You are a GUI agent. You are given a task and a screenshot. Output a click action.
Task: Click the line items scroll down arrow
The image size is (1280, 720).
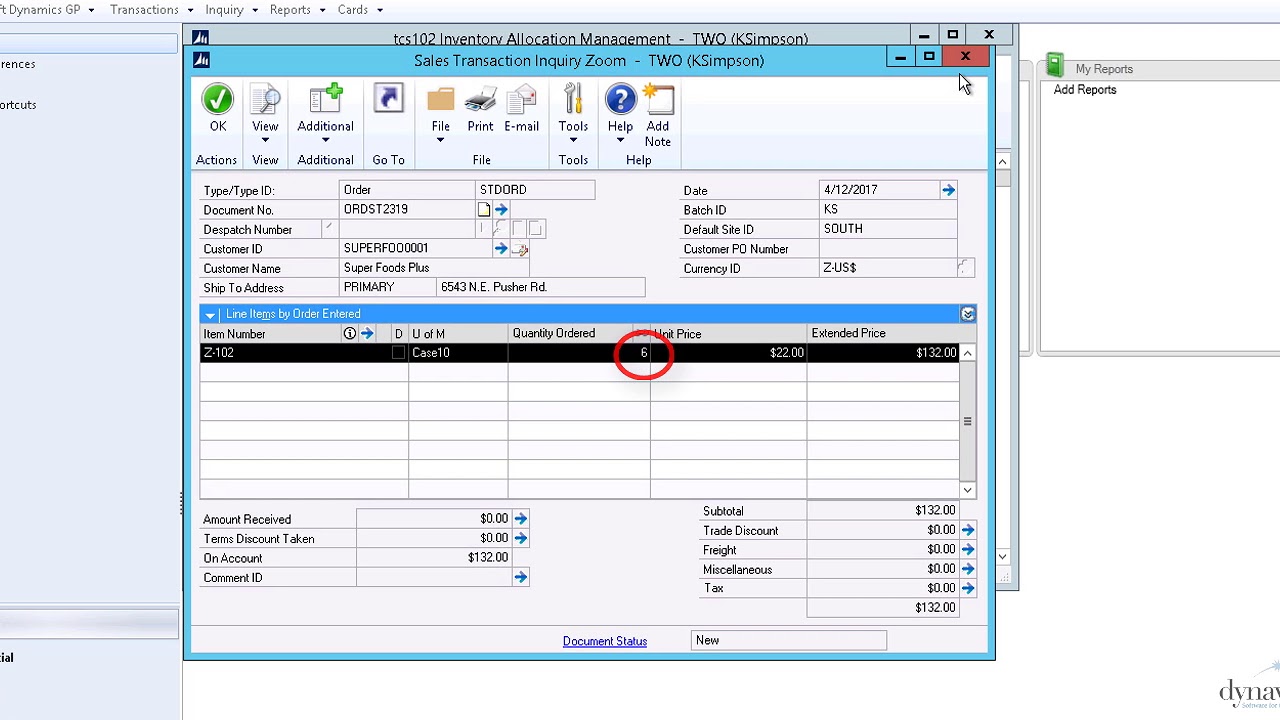[967, 490]
